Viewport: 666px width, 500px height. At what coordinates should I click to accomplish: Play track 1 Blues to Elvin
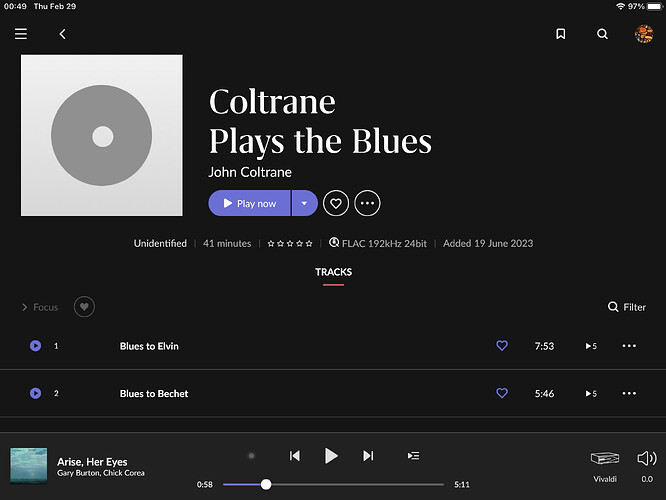(x=36, y=346)
